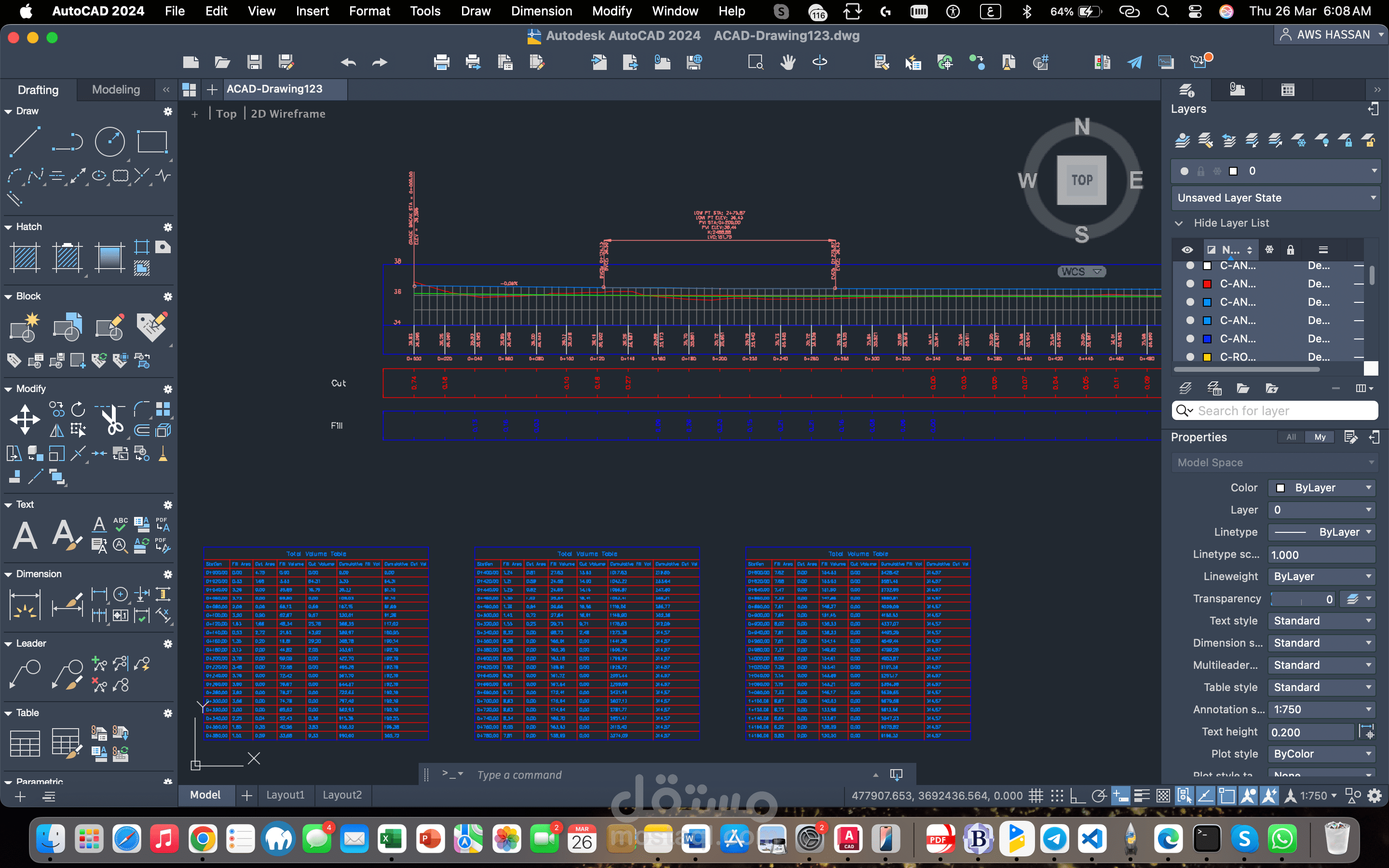The height and width of the screenshot is (868, 1389).
Task: Select the Circle draw tool
Action: [109, 141]
